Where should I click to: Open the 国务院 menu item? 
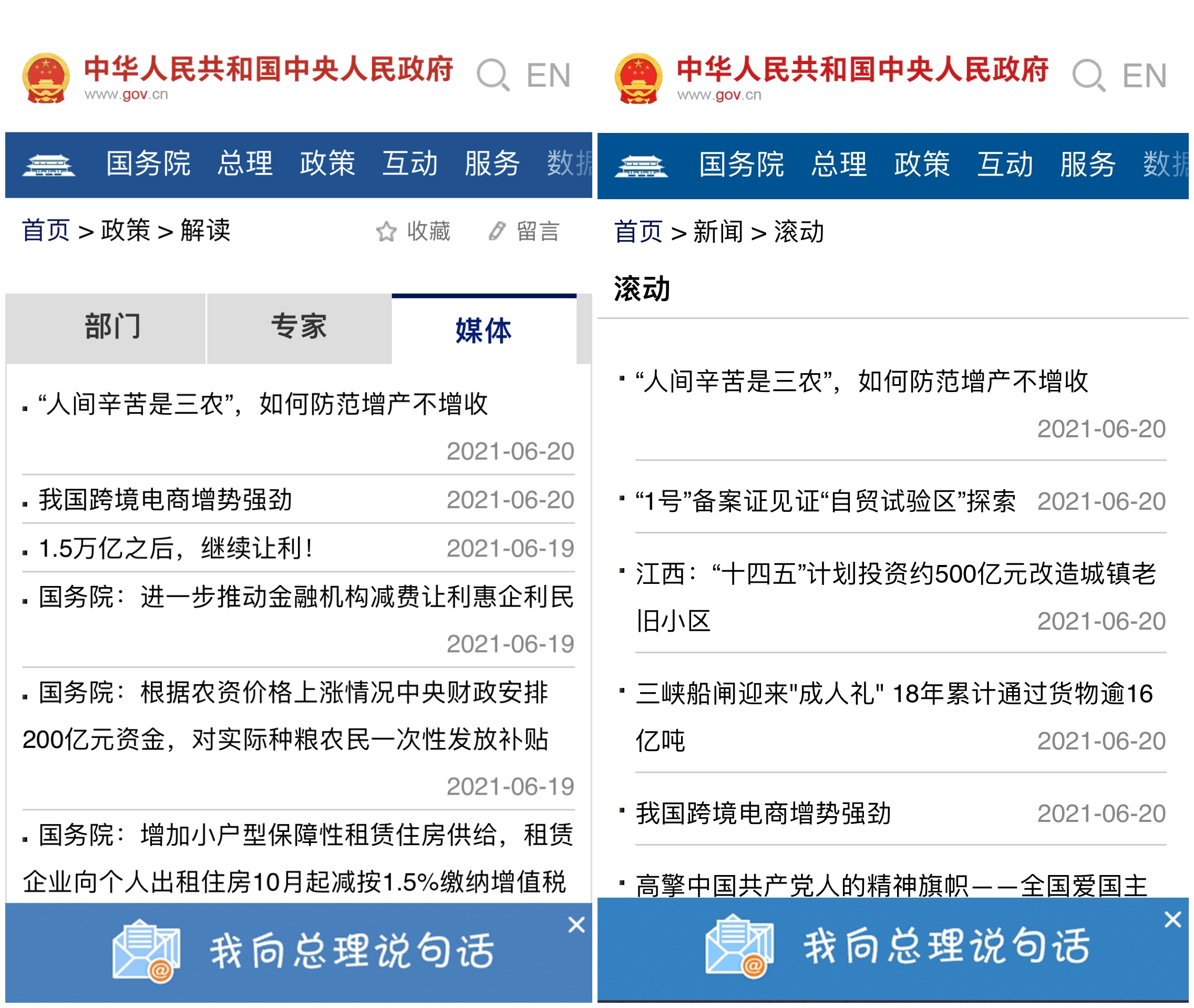pos(149,164)
